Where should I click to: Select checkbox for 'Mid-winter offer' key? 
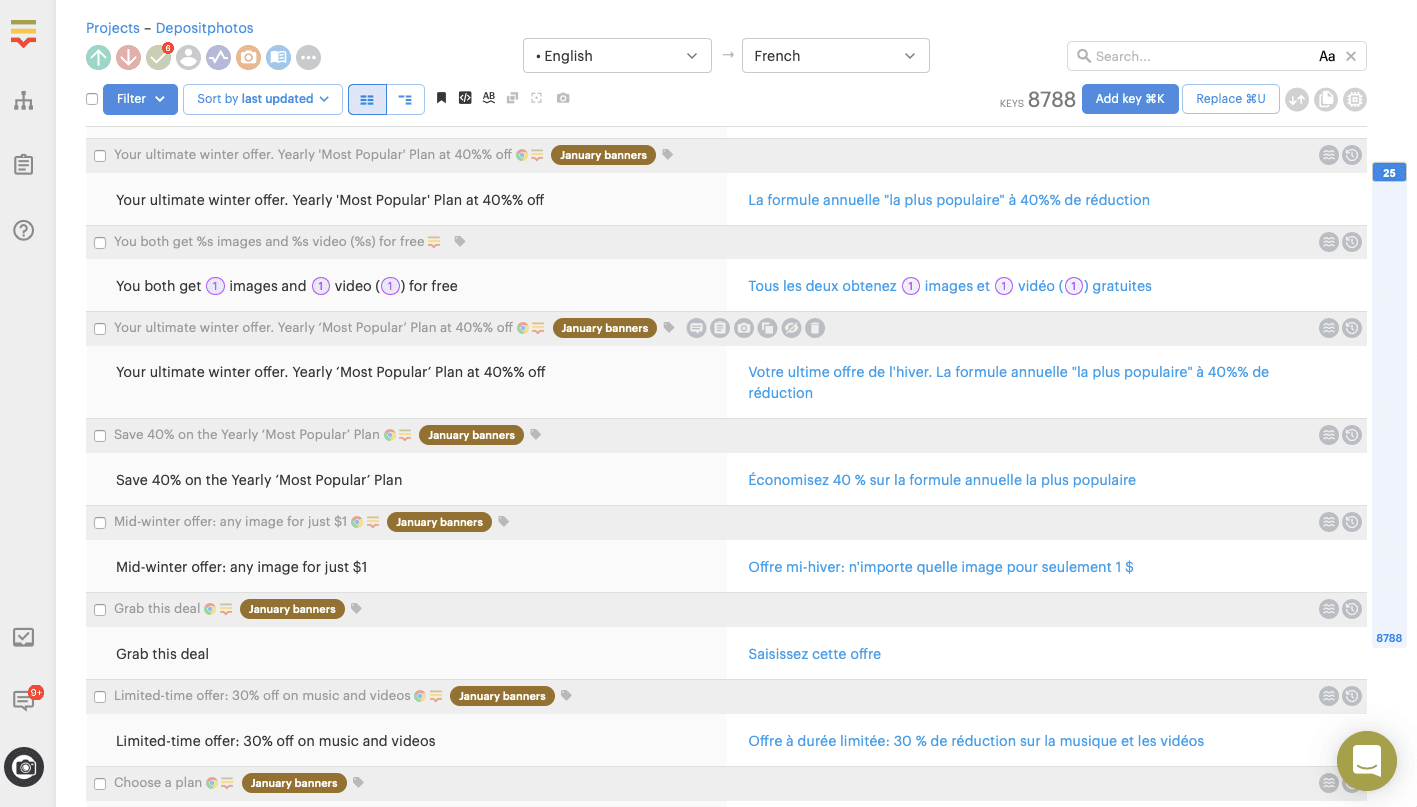click(100, 523)
